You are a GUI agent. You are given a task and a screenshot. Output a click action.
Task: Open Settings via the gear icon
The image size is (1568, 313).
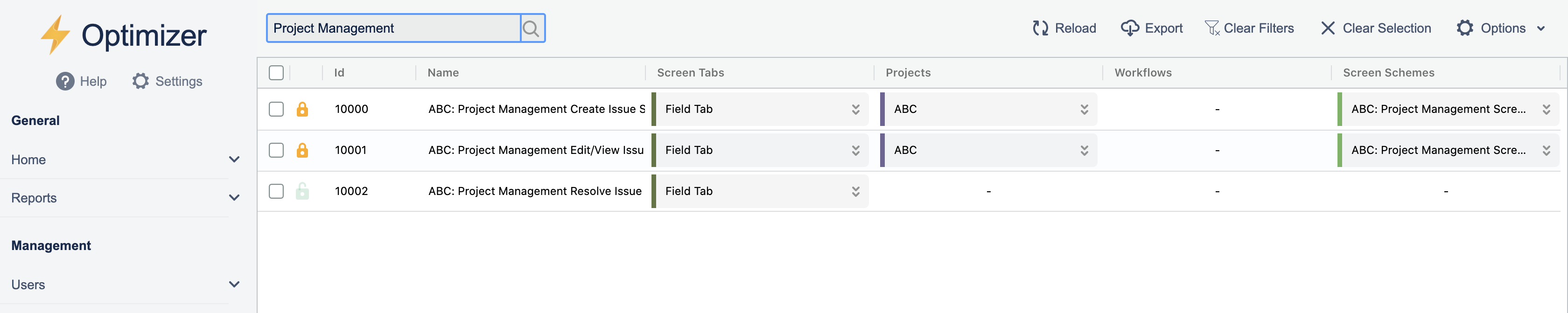click(x=140, y=82)
